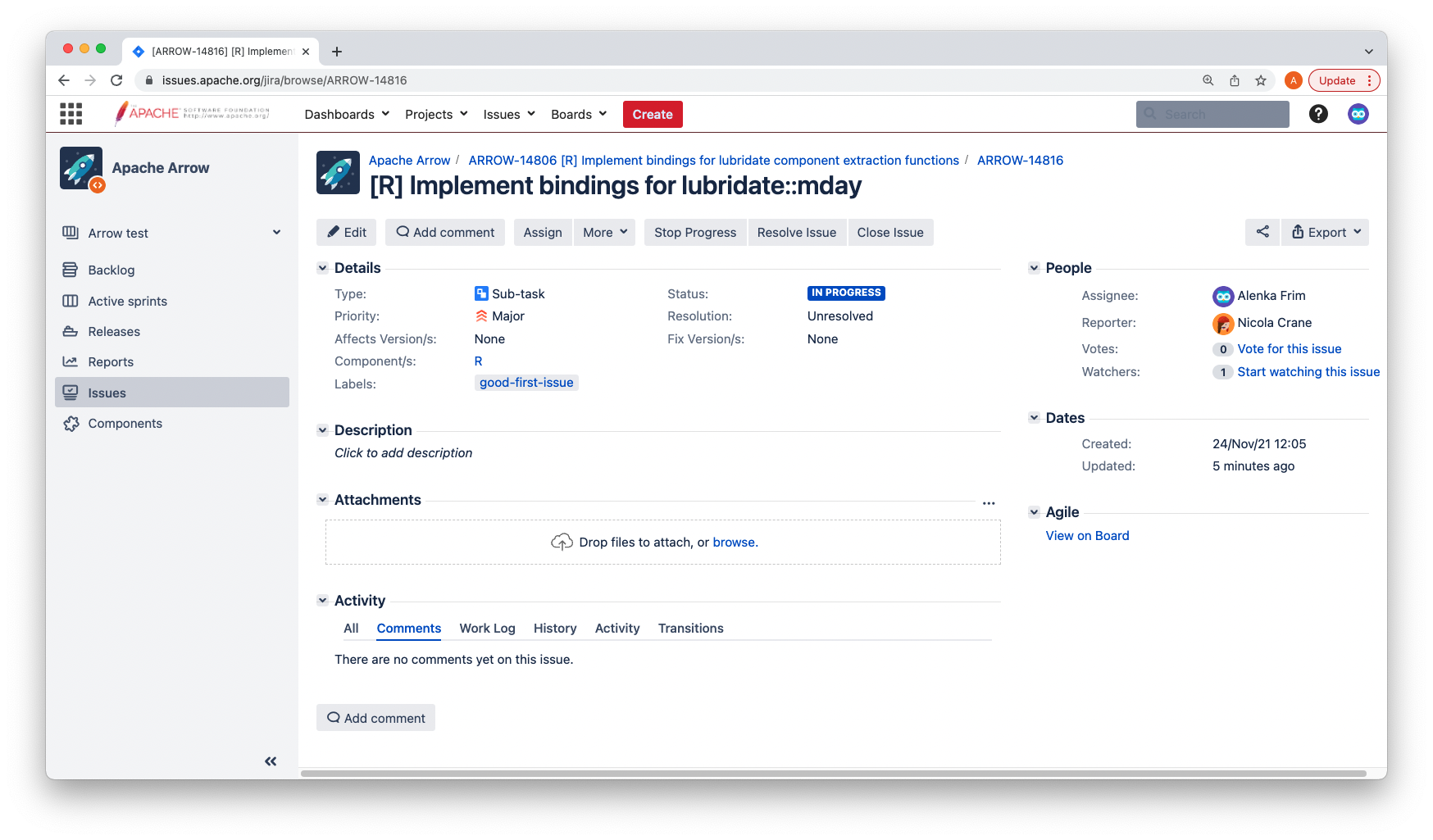
Task: Bookmark this page with star icon
Action: [x=1261, y=80]
